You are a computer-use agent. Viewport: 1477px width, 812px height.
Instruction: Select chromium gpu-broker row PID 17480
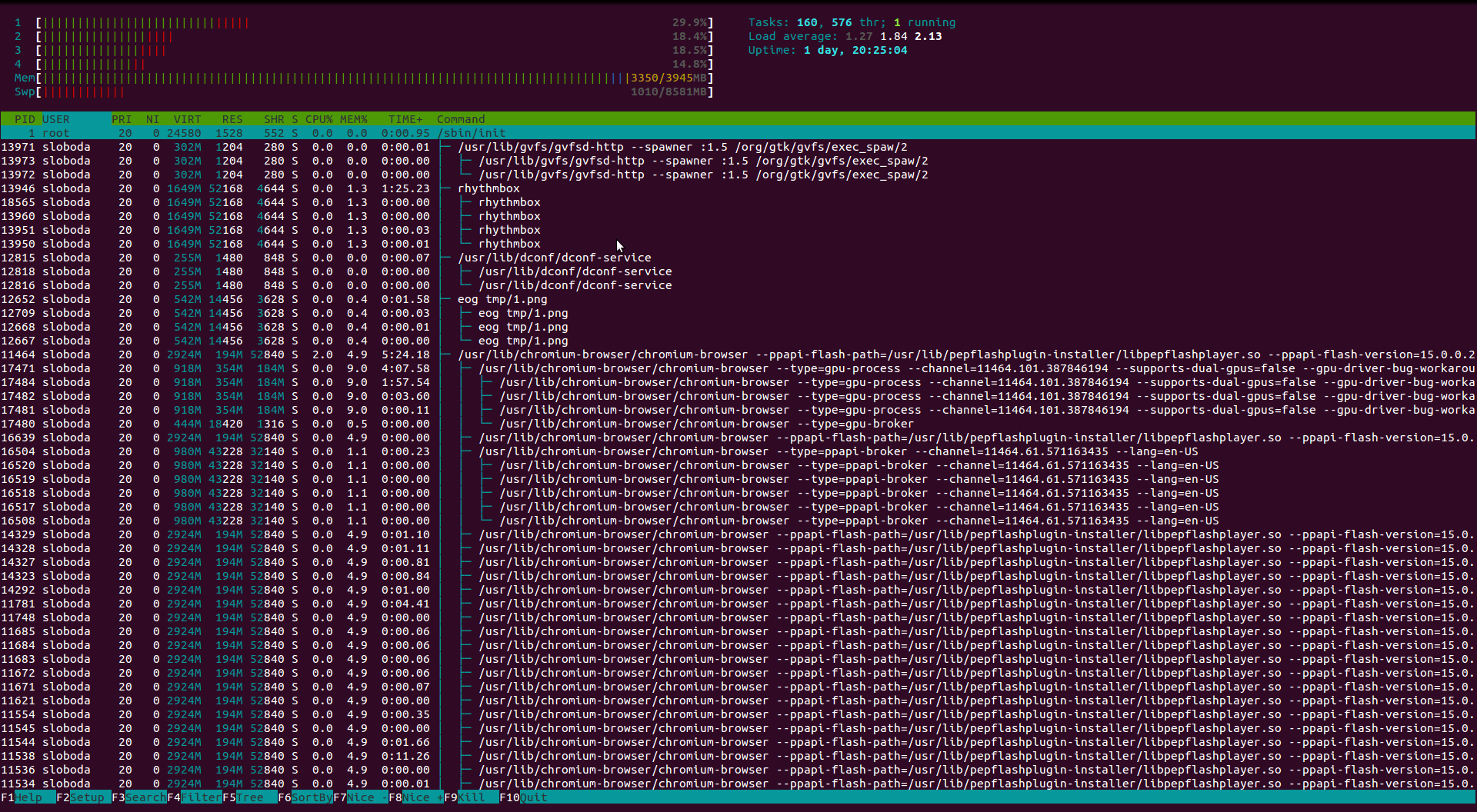pos(738,424)
